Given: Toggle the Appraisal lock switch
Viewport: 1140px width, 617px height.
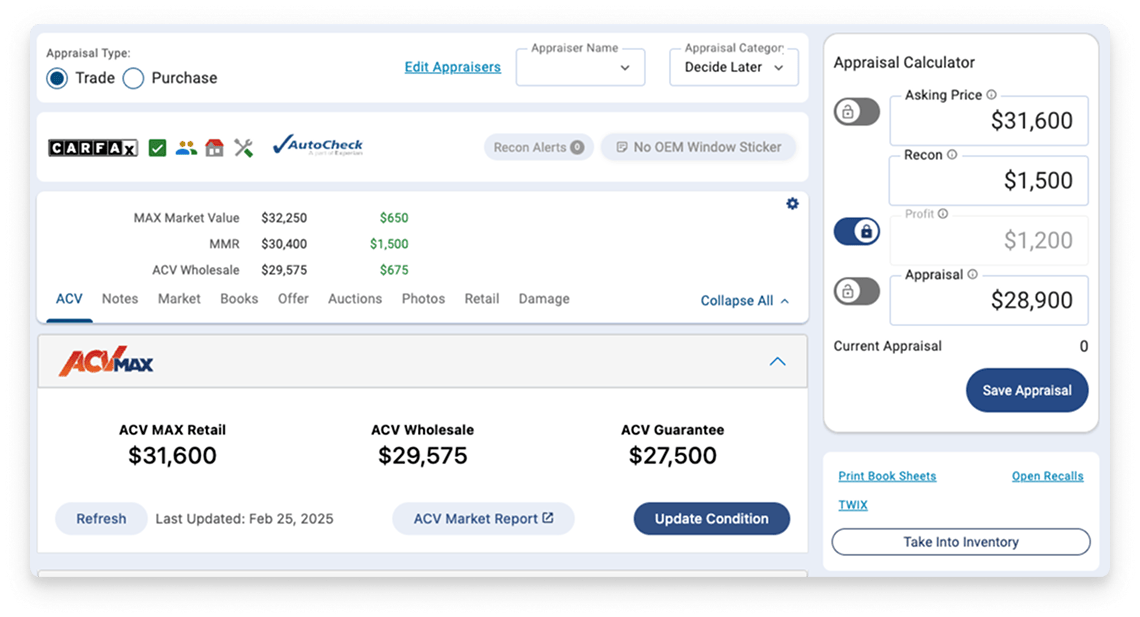Looking at the screenshot, I should click(856, 291).
